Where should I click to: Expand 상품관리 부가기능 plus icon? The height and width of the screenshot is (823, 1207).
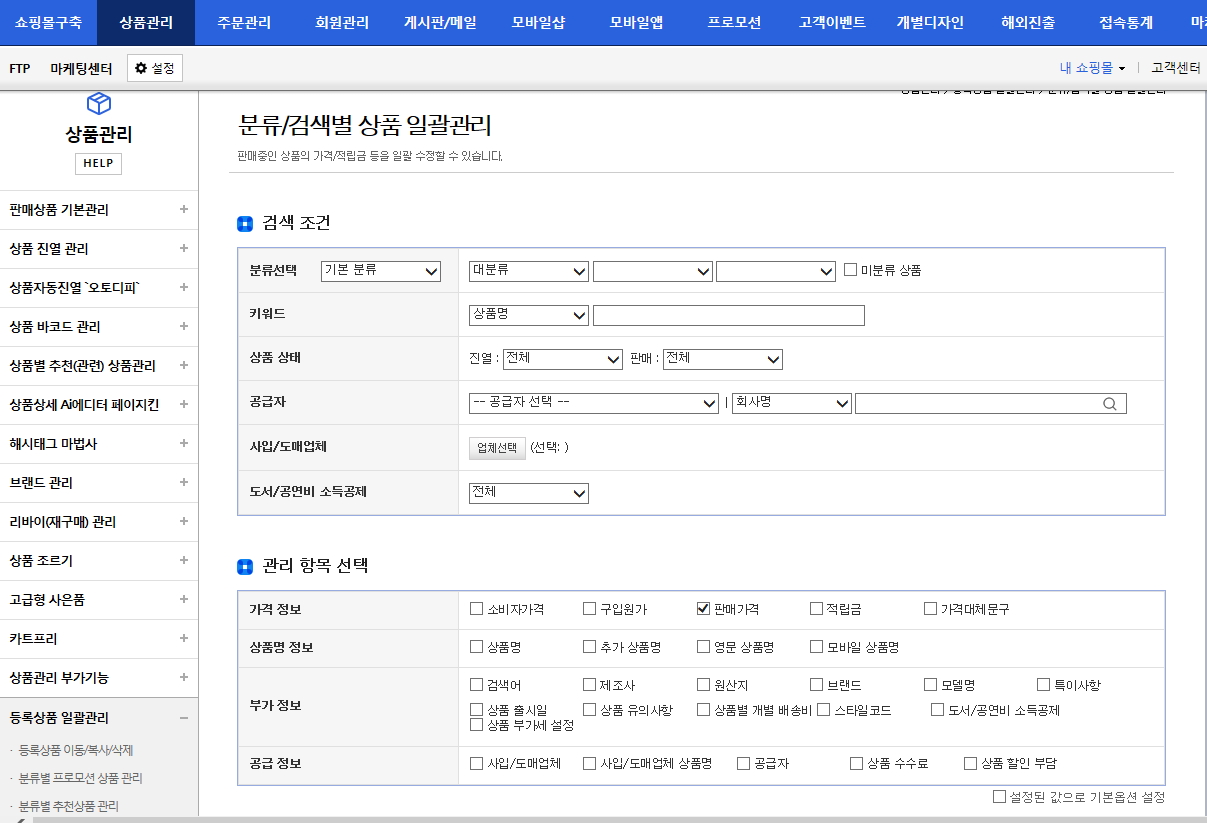point(183,677)
